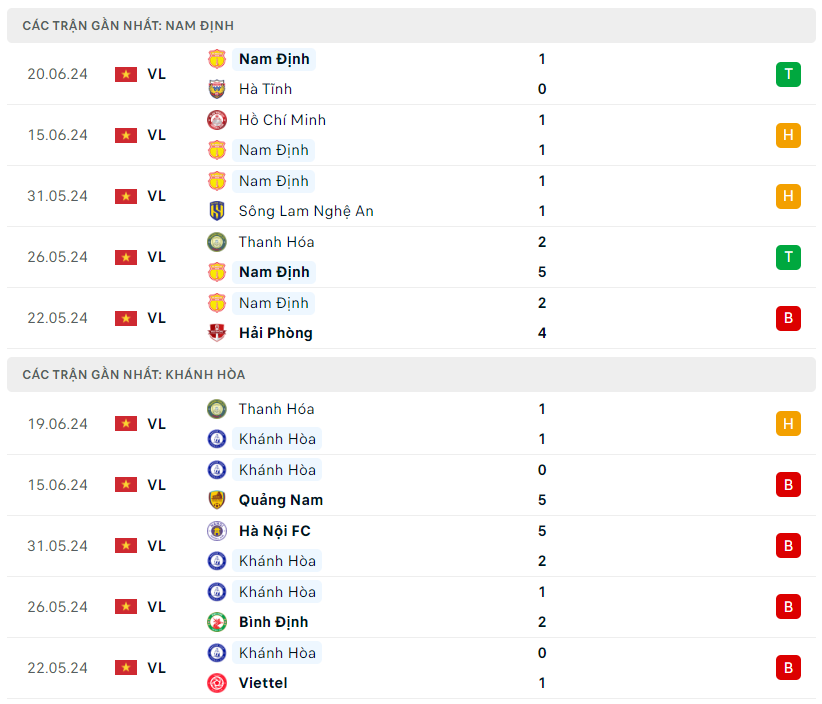Viewport: 822px width, 704px height.
Task: Click the Viettel team logo
Action: [x=217, y=683]
